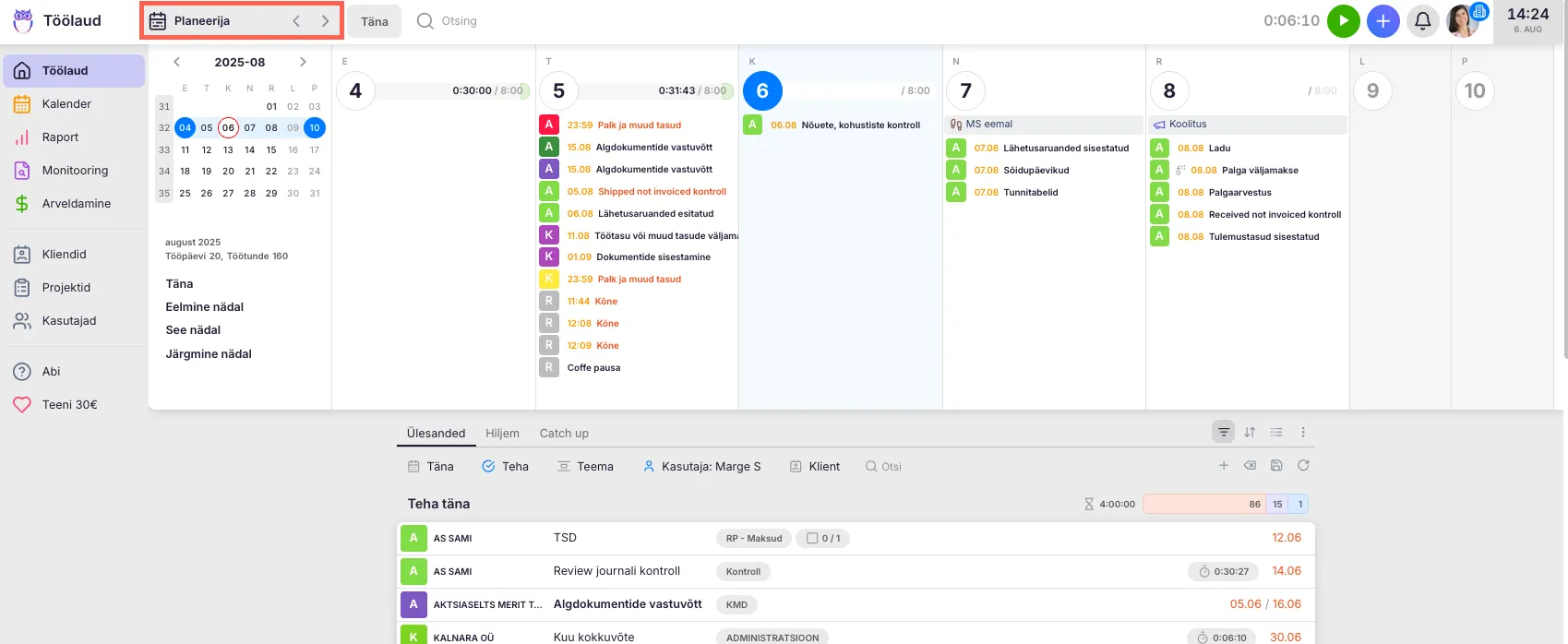Image resolution: width=1568 pixels, height=644 pixels.
Task: Tick the 0/1 checklist box on TSD task
Action: [x=812, y=538]
